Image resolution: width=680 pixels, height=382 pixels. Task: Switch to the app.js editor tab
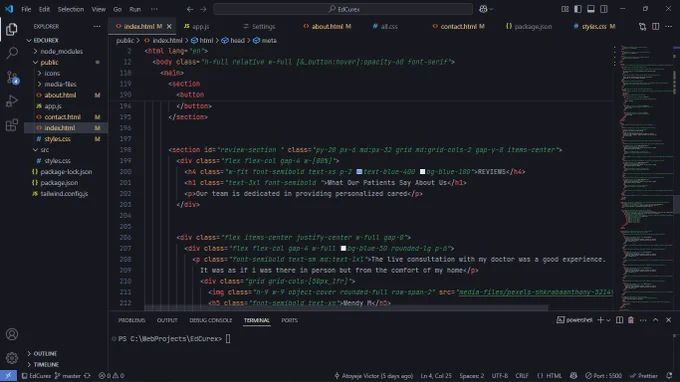[200, 26]
